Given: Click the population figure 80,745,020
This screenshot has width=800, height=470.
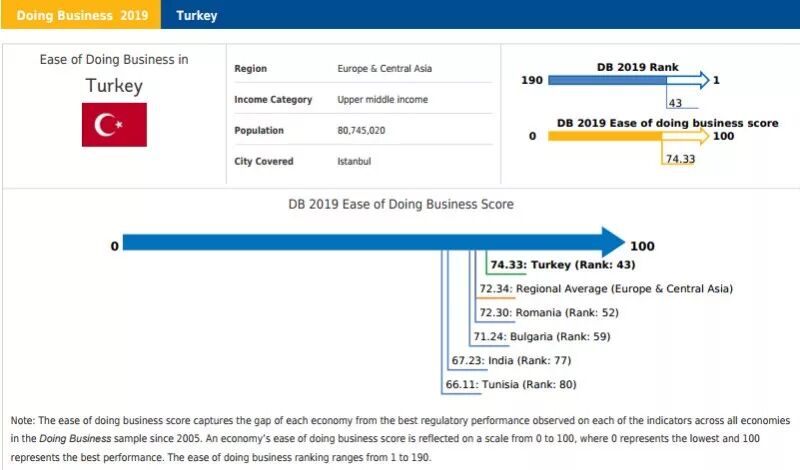Looking at the screenshot, I should pos(361,130).
